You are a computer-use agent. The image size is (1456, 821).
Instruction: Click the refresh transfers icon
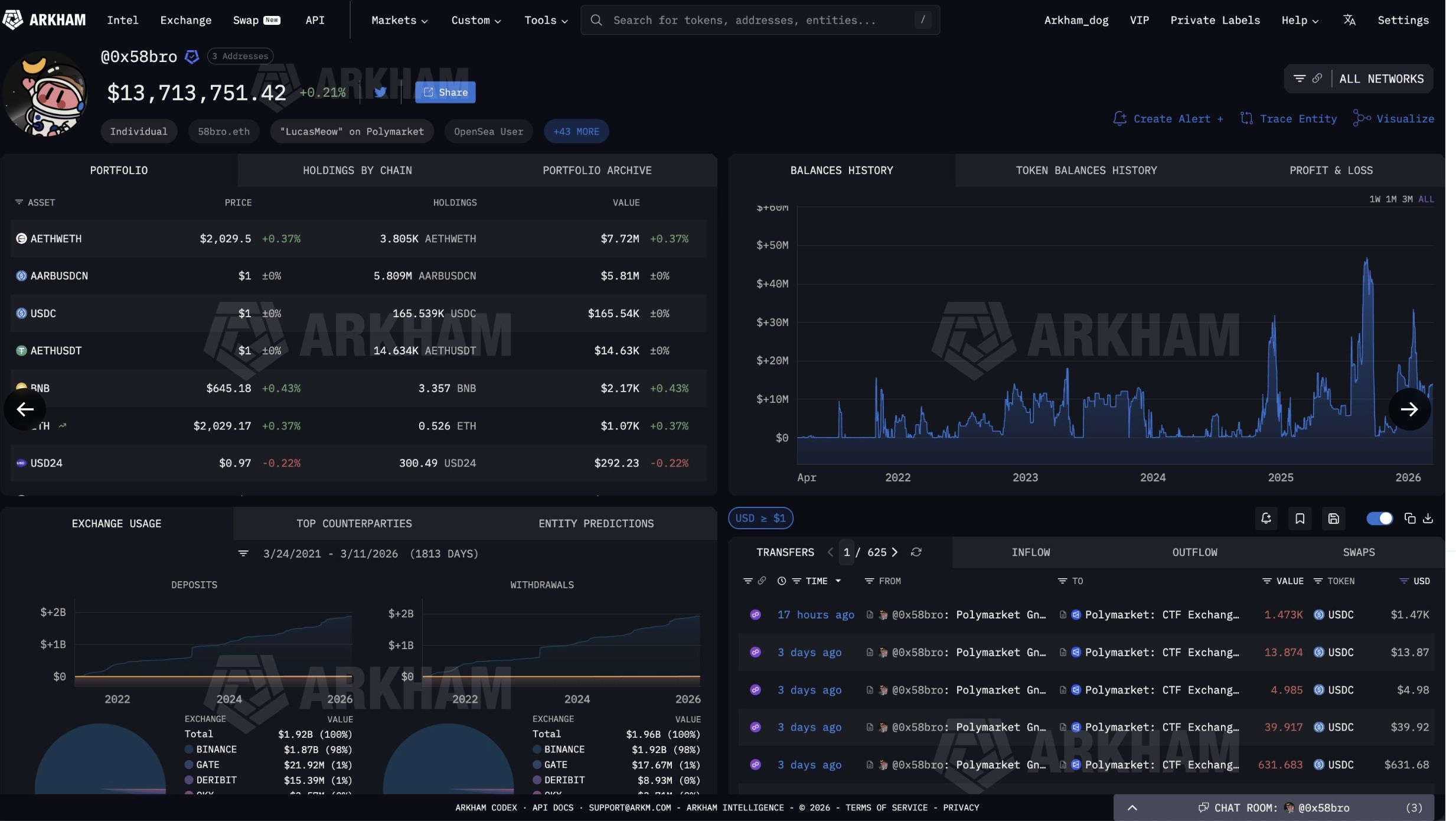(916, 552)
